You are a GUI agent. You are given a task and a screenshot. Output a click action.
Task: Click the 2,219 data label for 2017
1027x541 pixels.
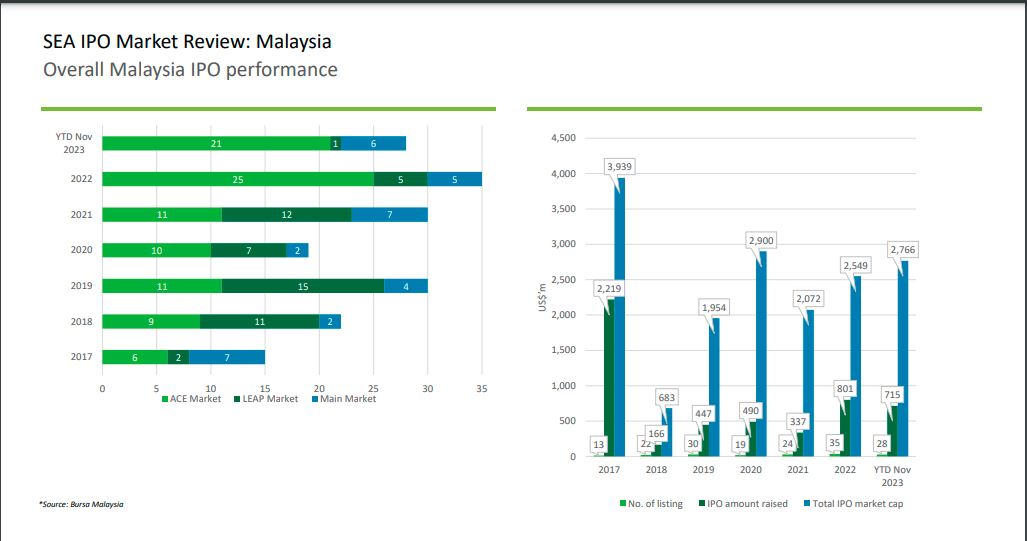coord(609,289)
